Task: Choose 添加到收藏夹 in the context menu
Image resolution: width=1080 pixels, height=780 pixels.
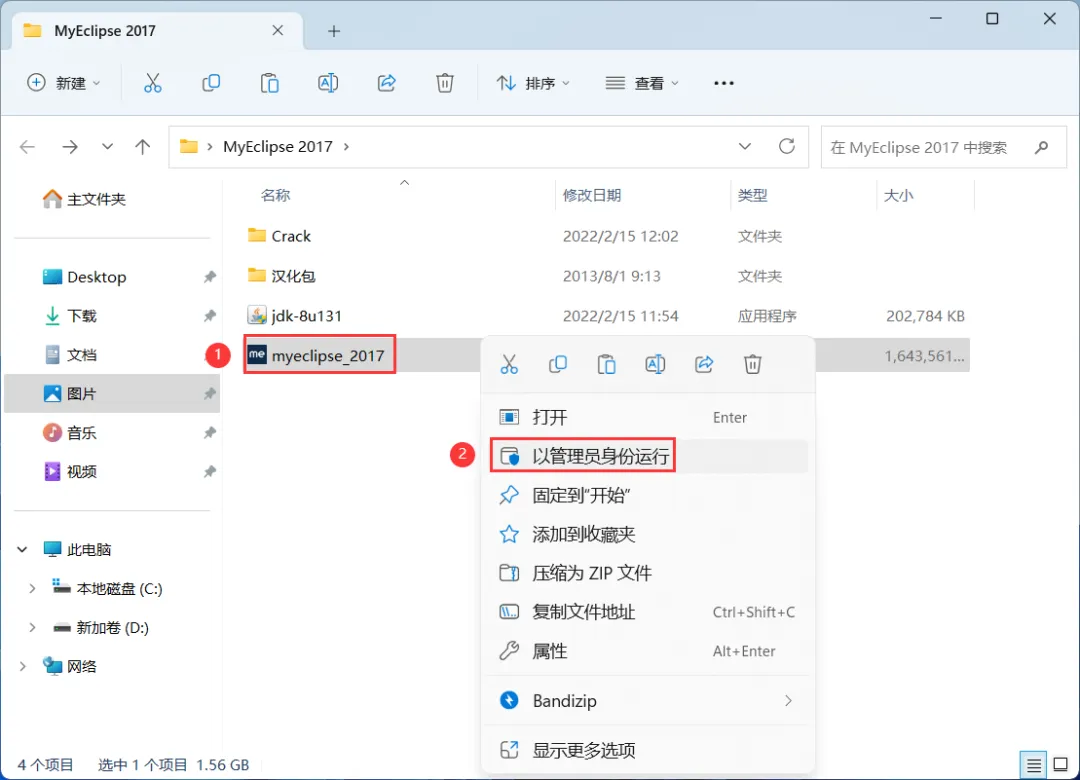Action: pyautogui.click(x=647, y=534)
